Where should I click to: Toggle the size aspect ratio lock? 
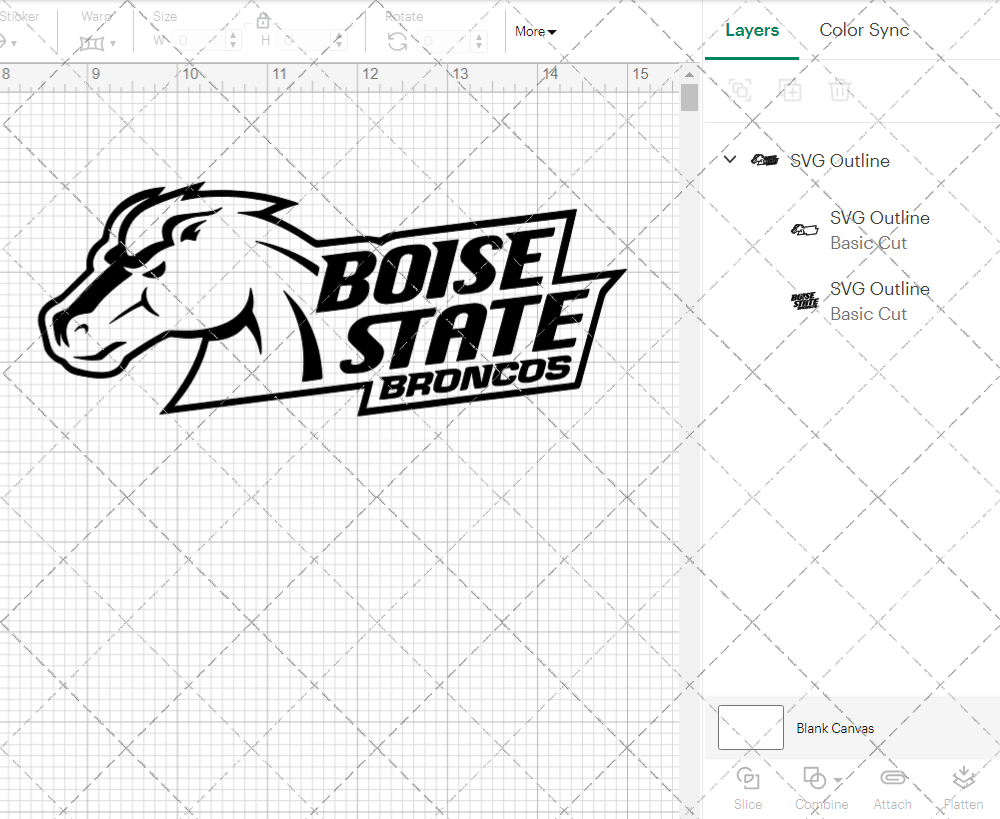click(x=262, y=20)
